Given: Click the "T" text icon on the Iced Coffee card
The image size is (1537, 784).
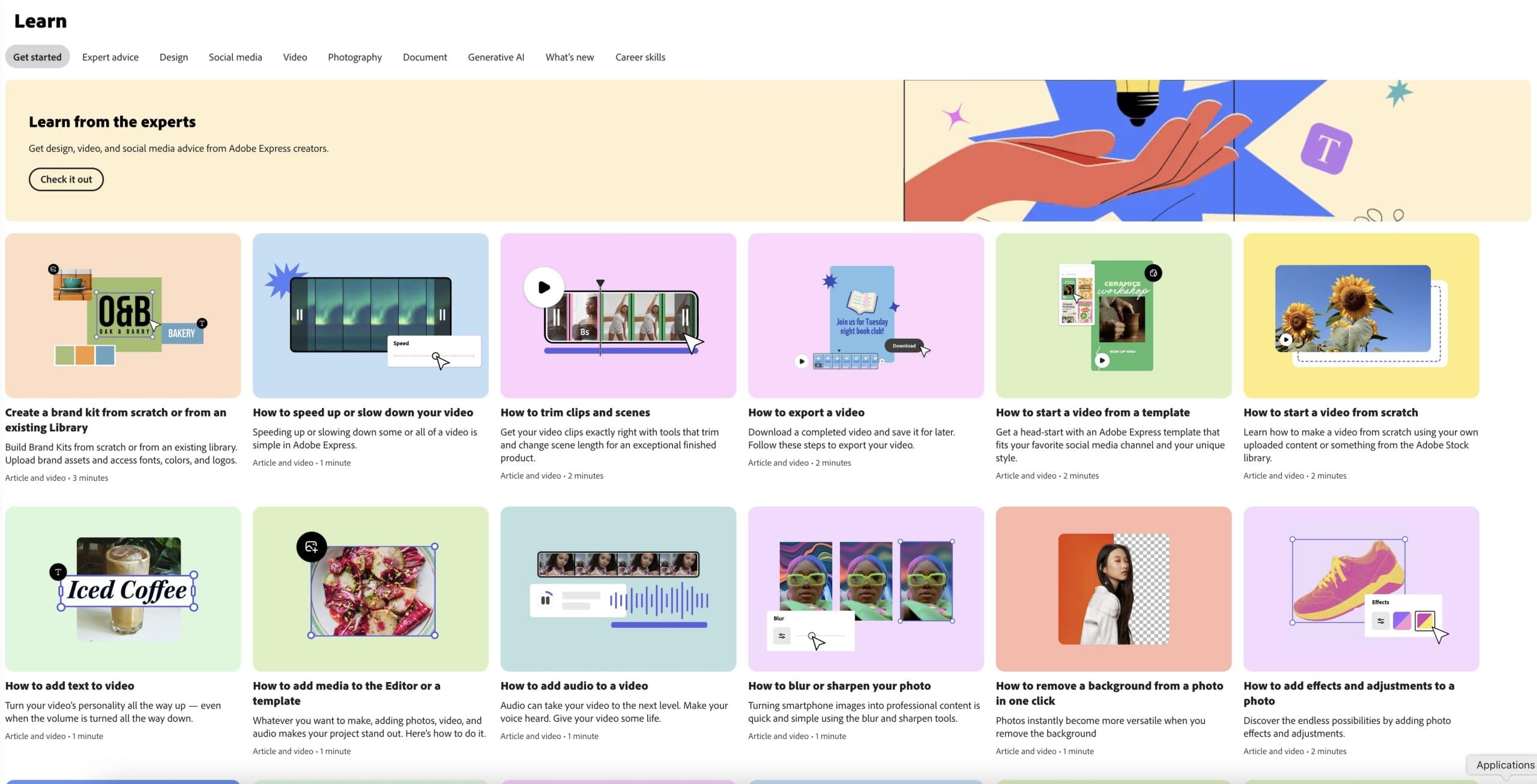Looking at the screenshot, I should click(58, 572).
